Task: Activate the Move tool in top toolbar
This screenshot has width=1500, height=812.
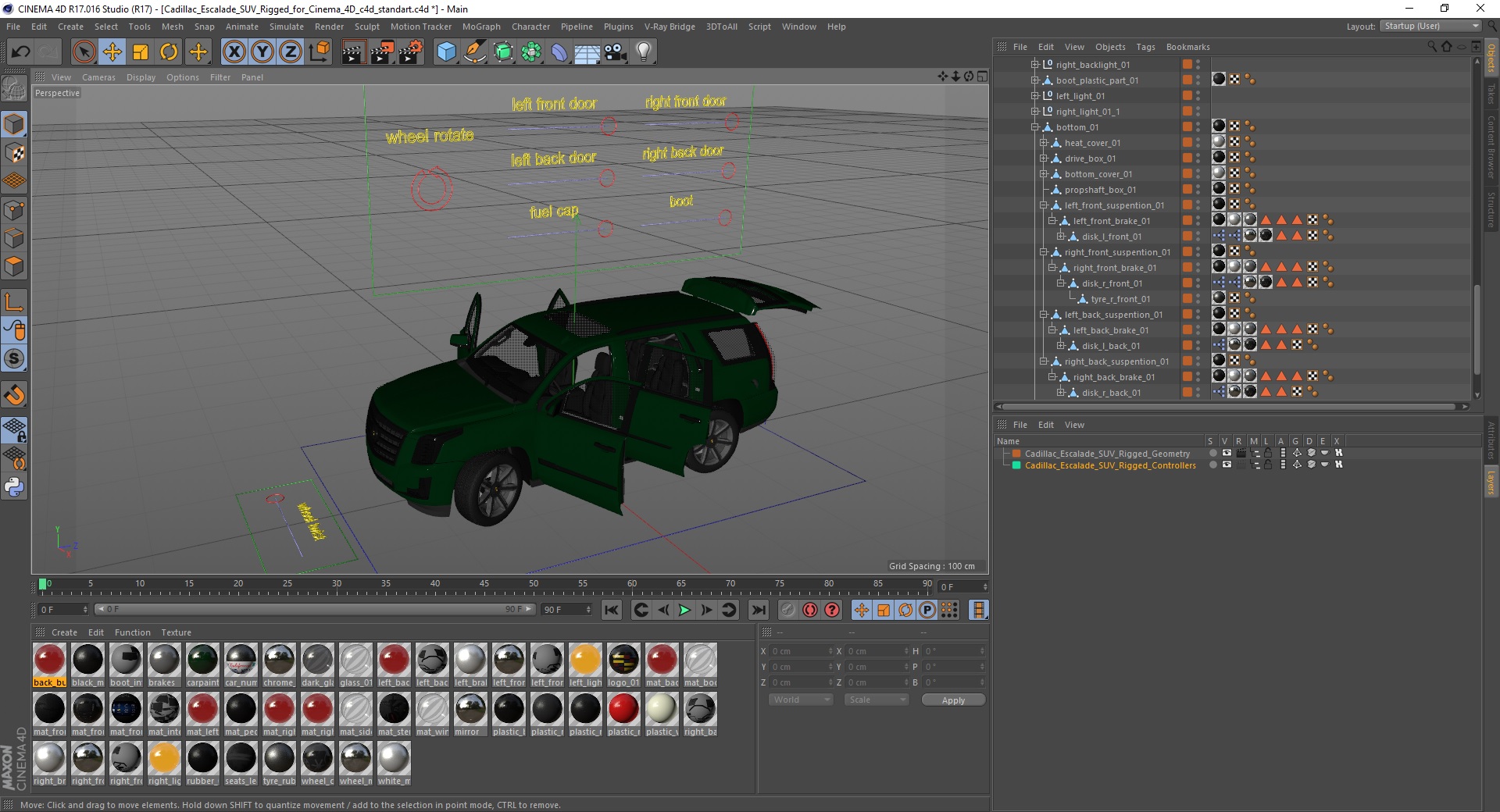Action: tap(112, 52)
